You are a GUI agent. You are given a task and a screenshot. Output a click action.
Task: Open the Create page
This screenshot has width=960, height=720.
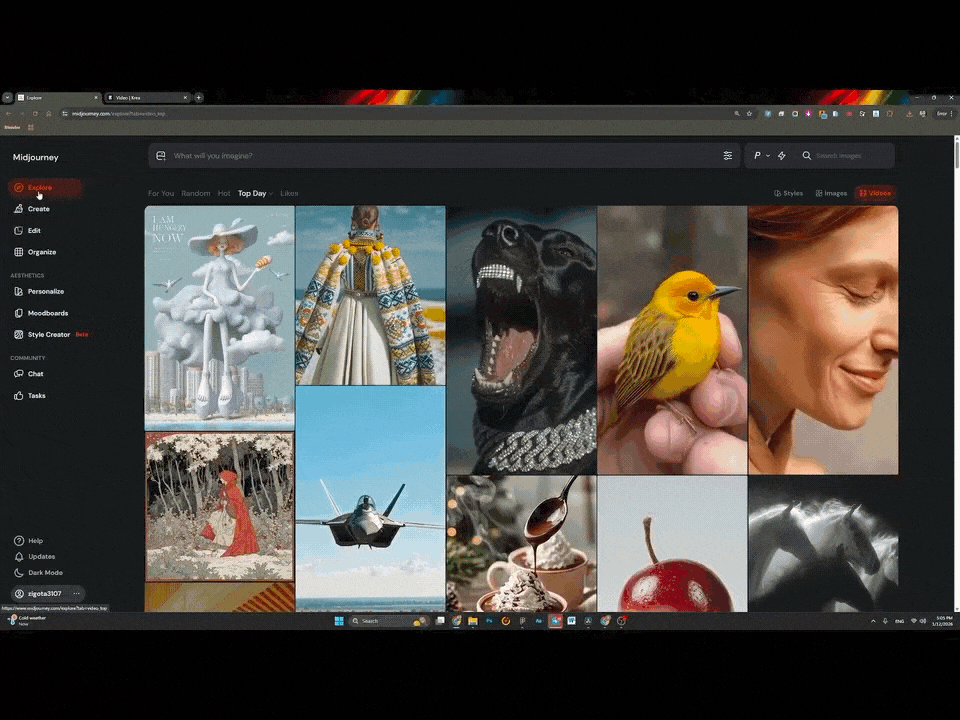click(32, 209)
